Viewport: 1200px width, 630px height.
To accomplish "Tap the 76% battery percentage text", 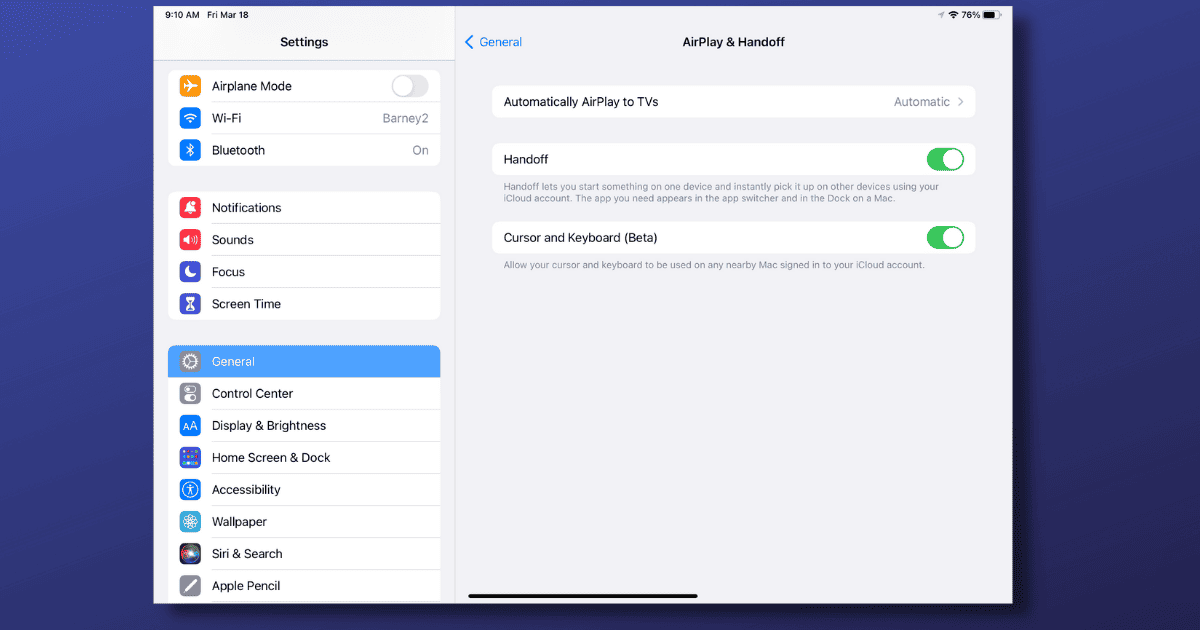I will [970, 15].
